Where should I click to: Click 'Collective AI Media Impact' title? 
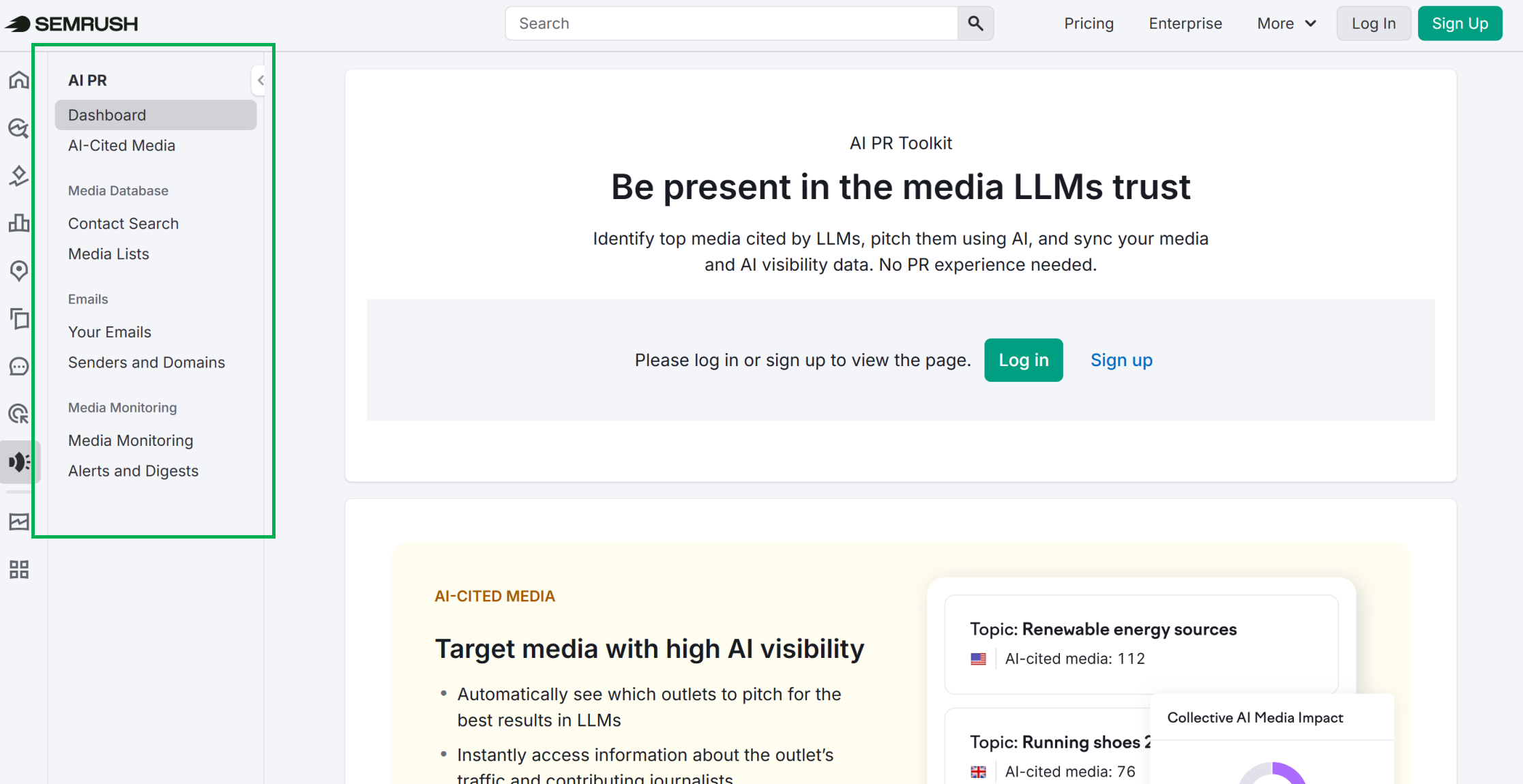[x=1255, y=718]
